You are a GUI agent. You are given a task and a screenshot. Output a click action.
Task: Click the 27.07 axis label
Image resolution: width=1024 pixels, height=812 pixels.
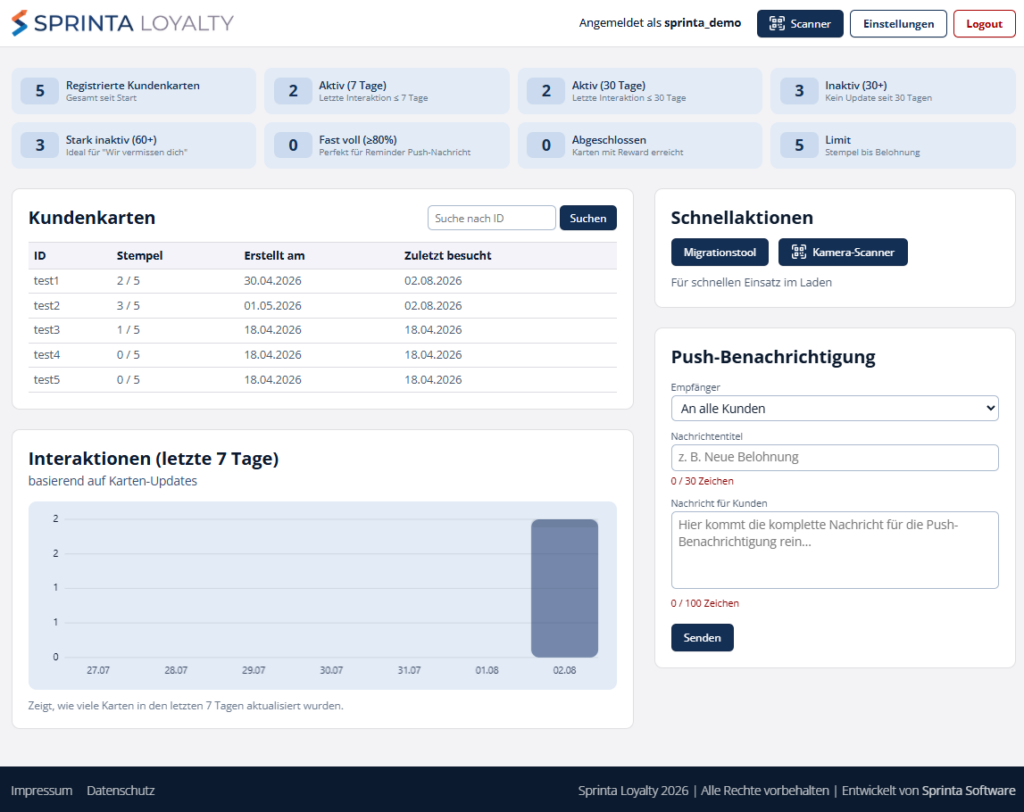tap(98, 670)
